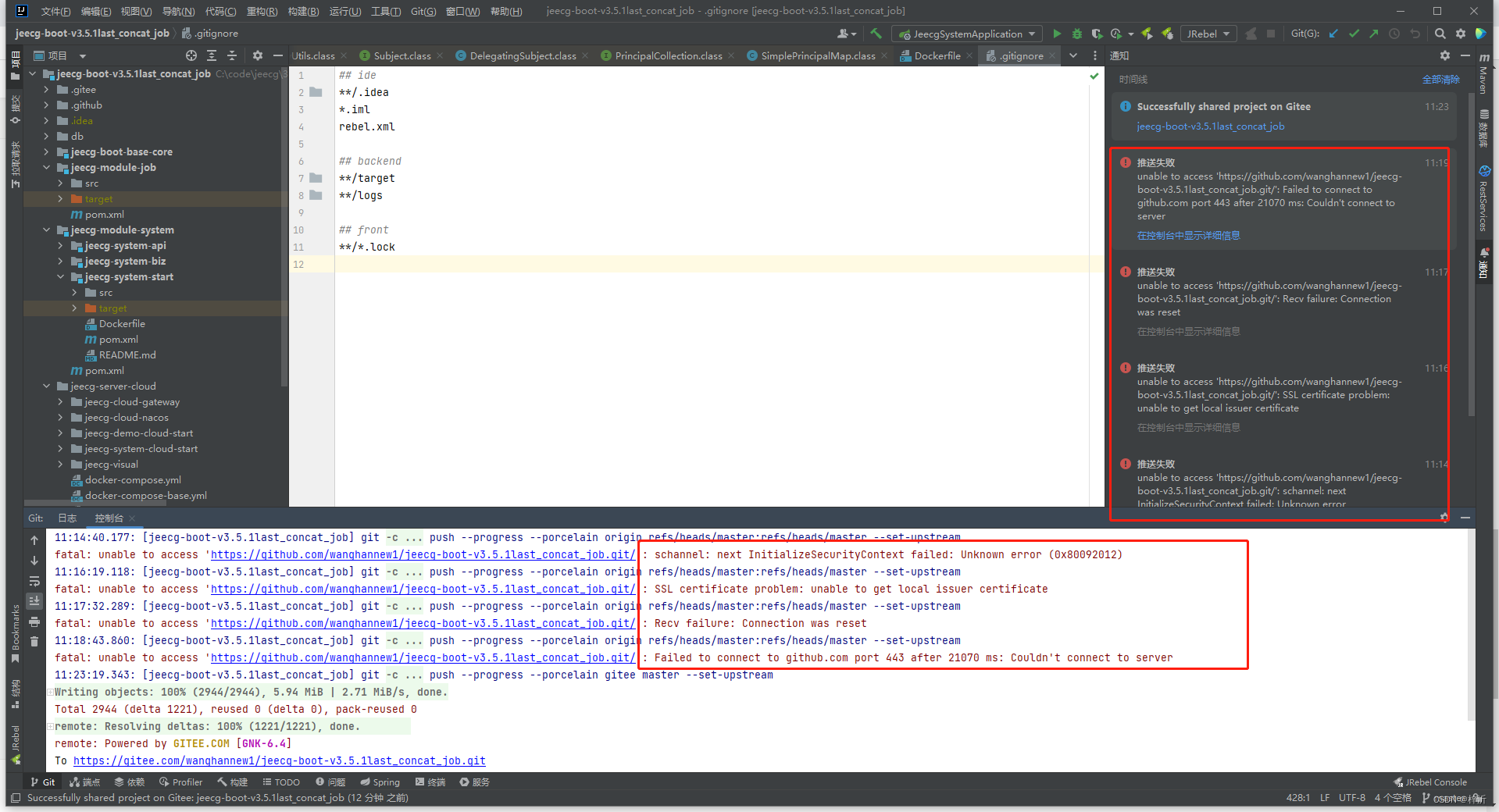Click the stop run square icon

pos(1271,34)
